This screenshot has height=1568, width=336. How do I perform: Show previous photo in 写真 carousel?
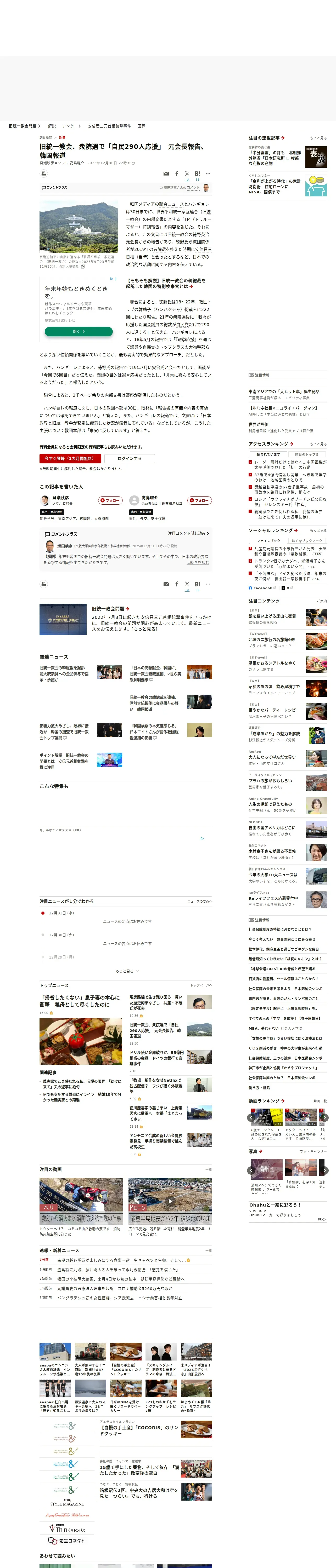point(251,1171)
